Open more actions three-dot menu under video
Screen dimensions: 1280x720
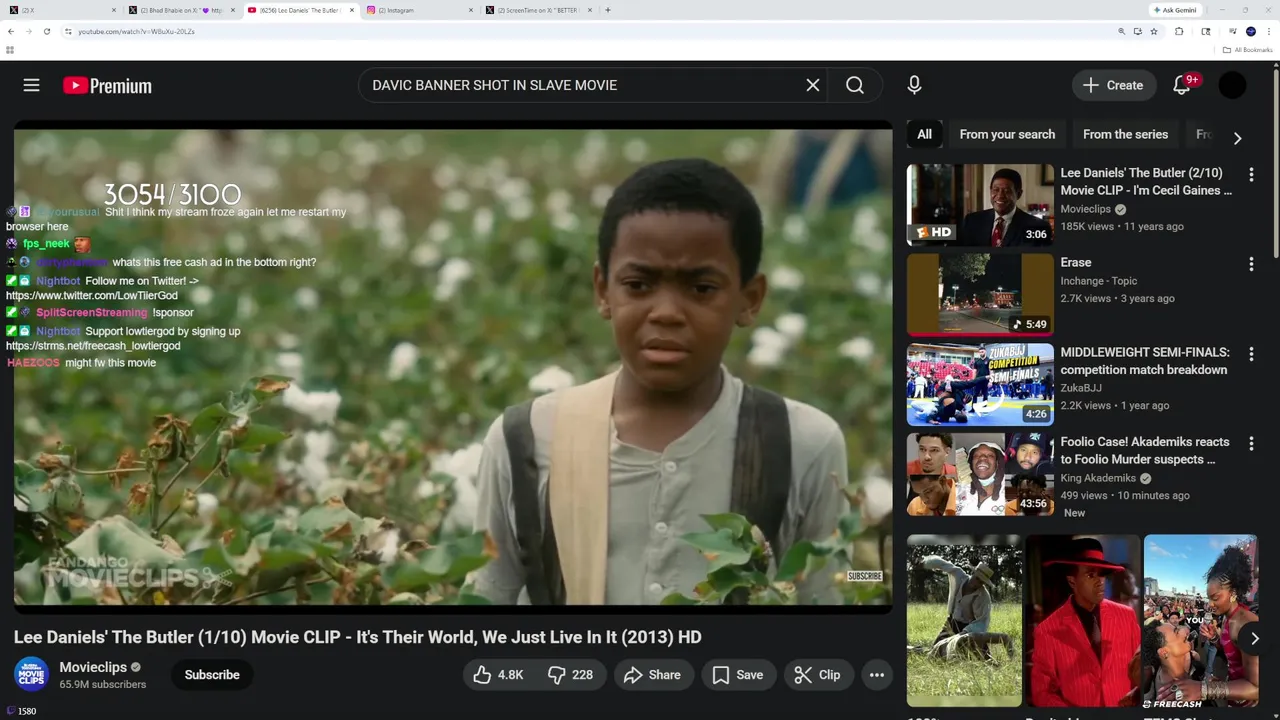877,675
